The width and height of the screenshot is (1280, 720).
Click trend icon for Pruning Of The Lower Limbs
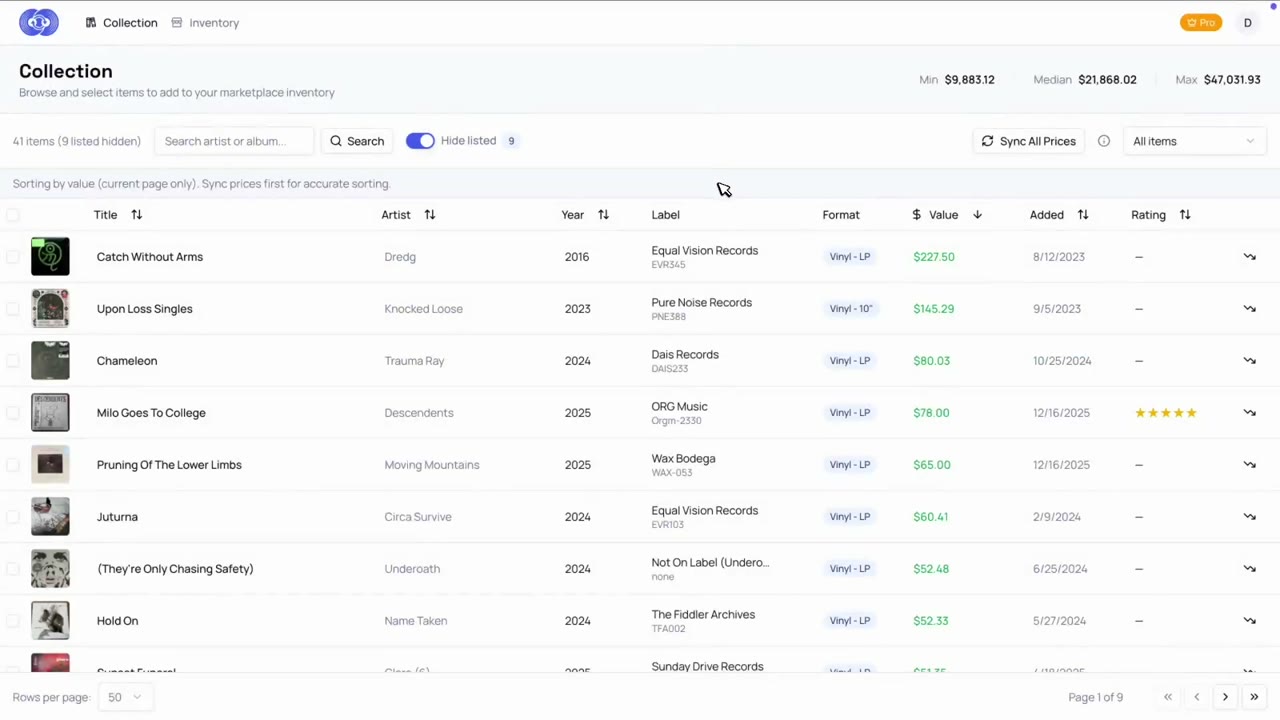[1250, 465]
